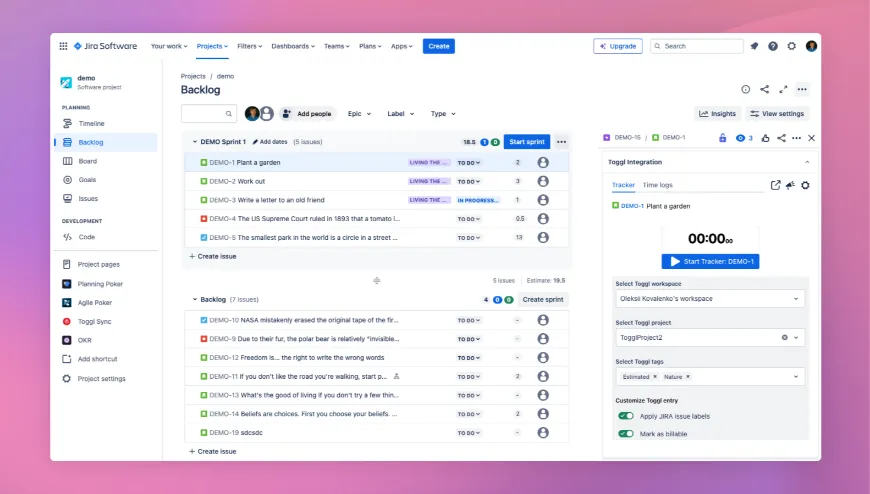Click the thumbs up vote icon
This screenshot has height=494, width=870.
pos(765,138)
